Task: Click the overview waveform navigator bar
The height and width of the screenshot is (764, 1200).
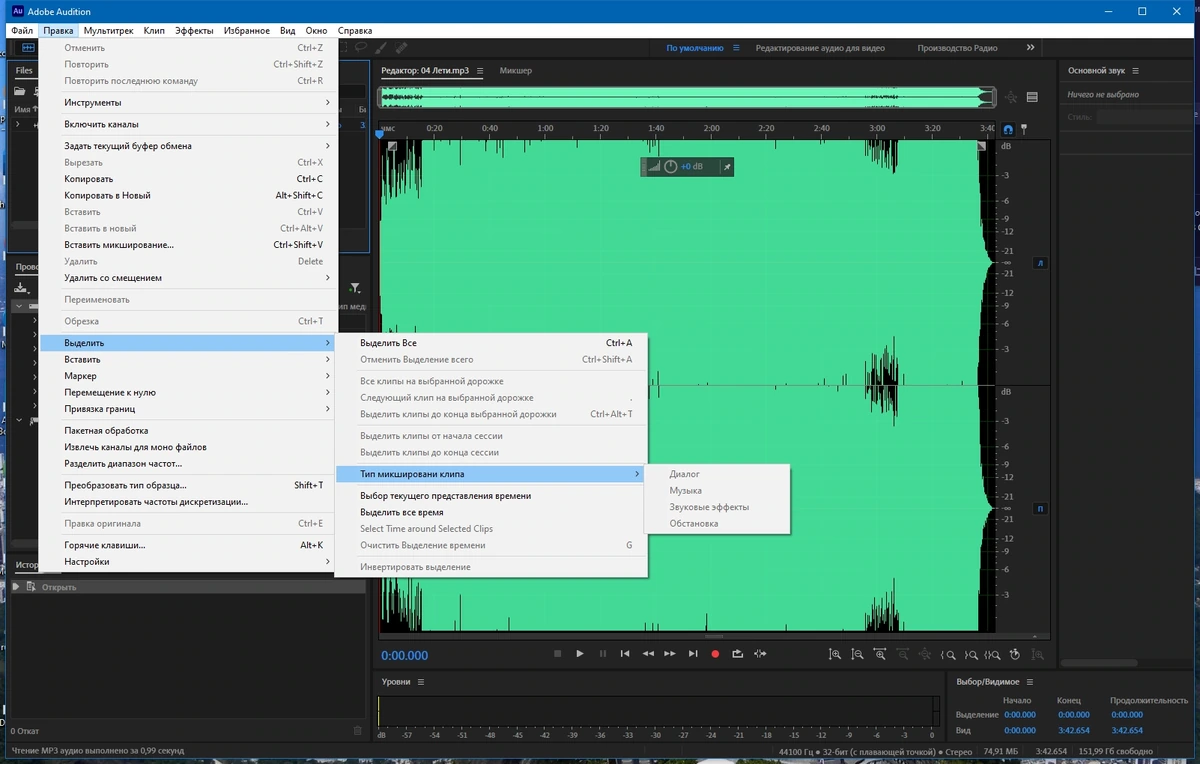Action: tap(688, 97)
